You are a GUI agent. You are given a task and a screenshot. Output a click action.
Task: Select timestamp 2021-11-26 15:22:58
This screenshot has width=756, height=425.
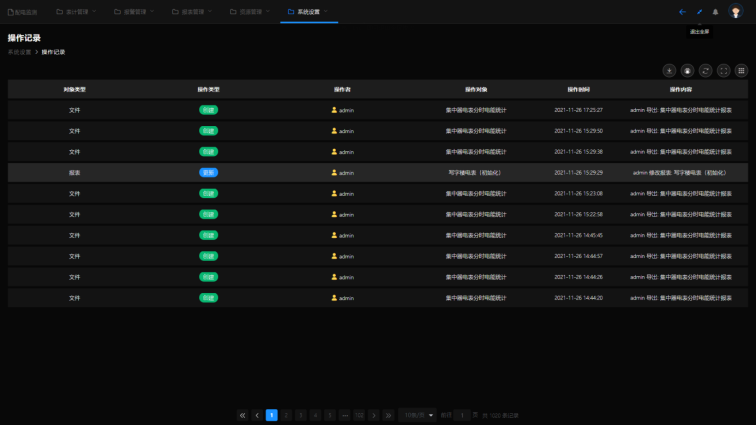[578, 215]
